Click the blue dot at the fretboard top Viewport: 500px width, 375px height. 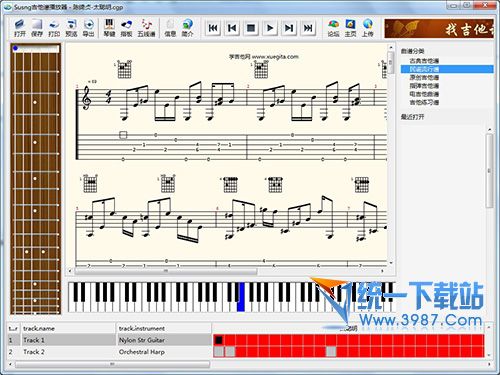15,48
